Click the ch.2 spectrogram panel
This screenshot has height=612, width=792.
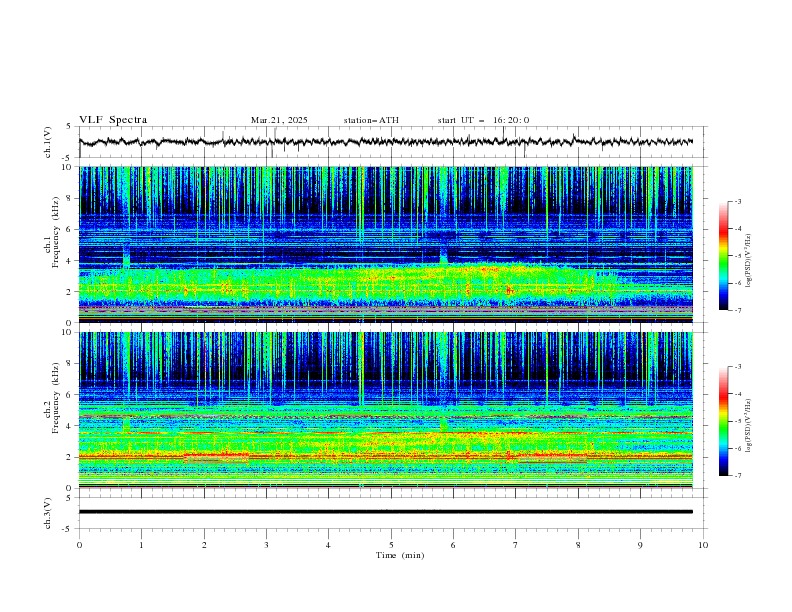[385, 410]
